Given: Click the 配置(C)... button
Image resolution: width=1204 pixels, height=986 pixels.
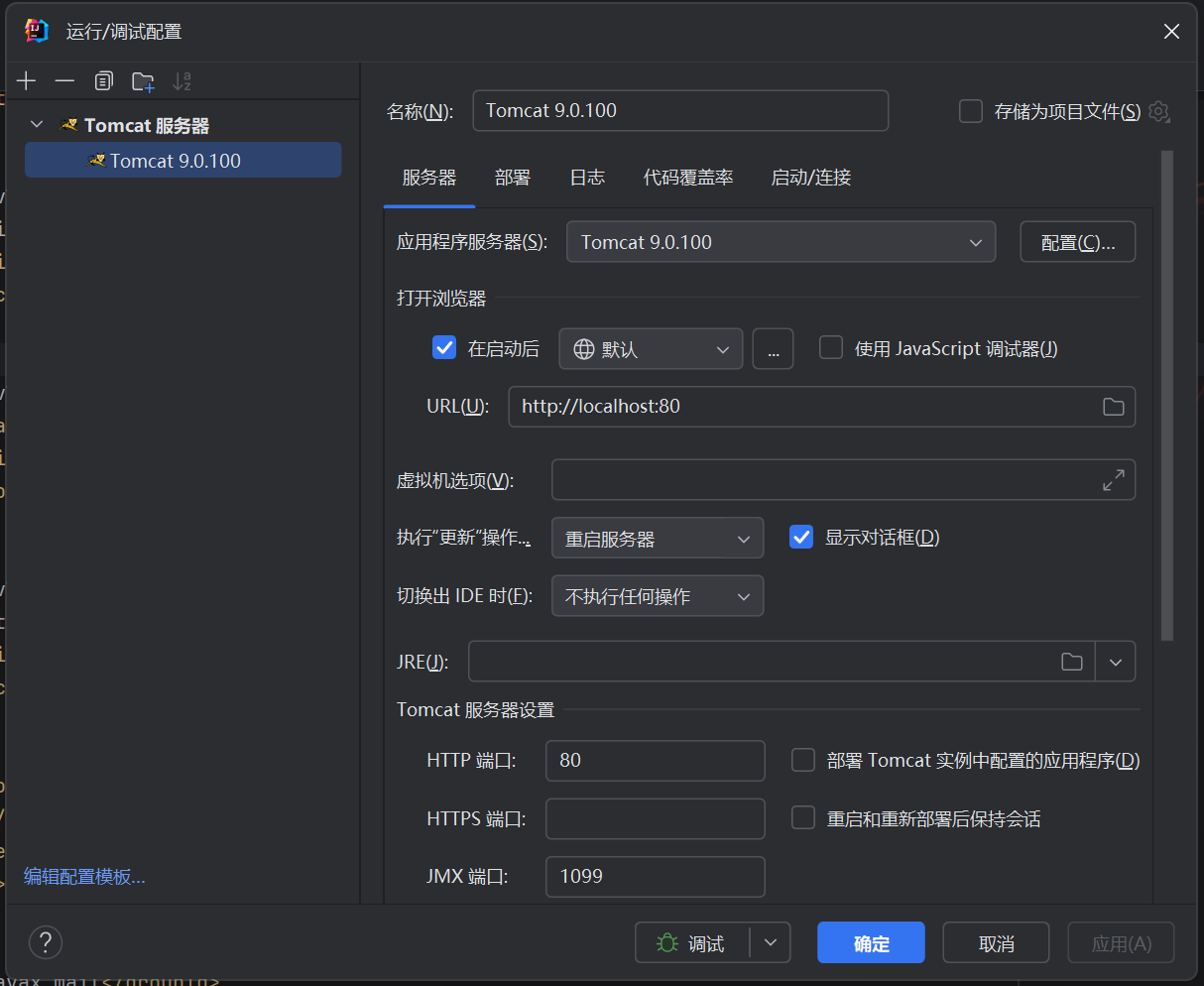Looking at the screenshot, I should point(1078,242).
